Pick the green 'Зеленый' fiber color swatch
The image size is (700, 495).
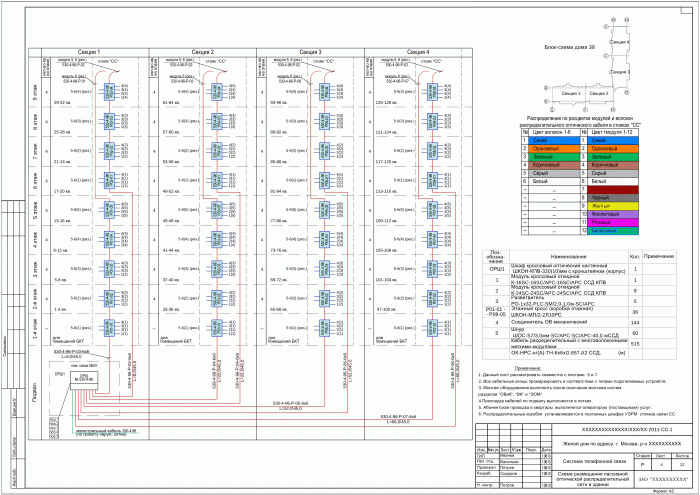554,157
